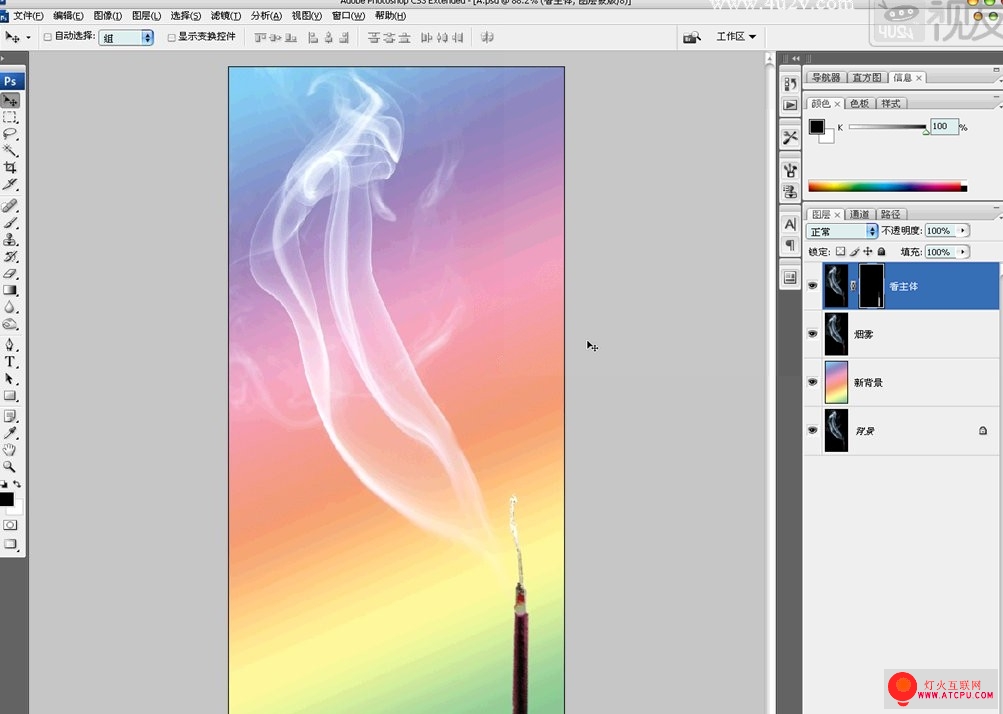The width and height of the screenshot is (1003, 714).
Task: Hide the 香主体 layer
Action: click(812, 286)
